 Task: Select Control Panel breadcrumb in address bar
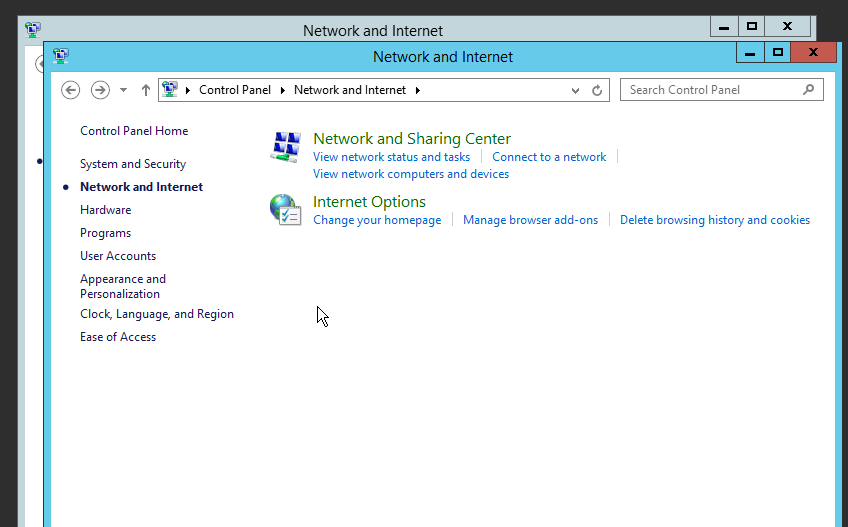click(235, 90)
